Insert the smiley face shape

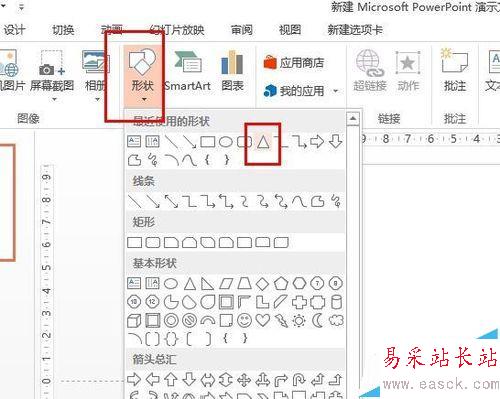244,321
